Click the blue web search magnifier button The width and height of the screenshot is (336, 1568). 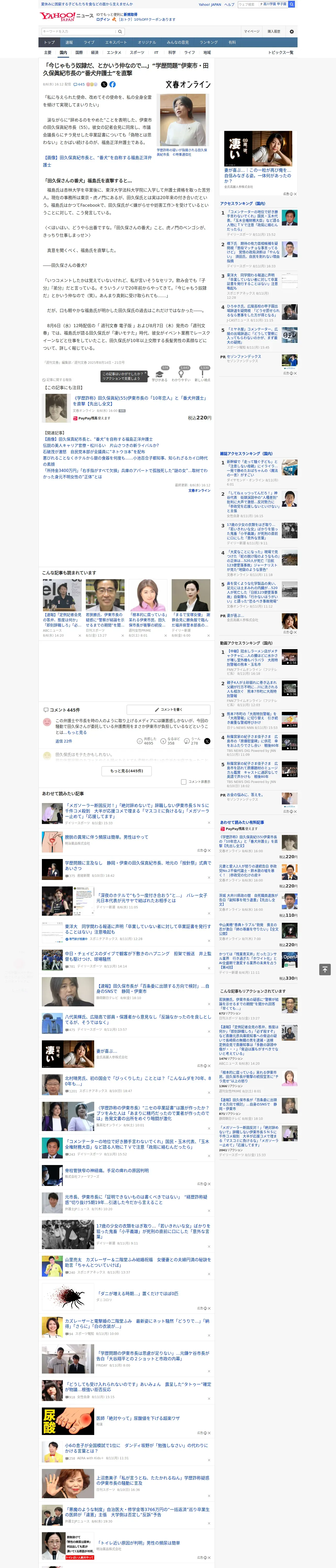coord(292,4)
